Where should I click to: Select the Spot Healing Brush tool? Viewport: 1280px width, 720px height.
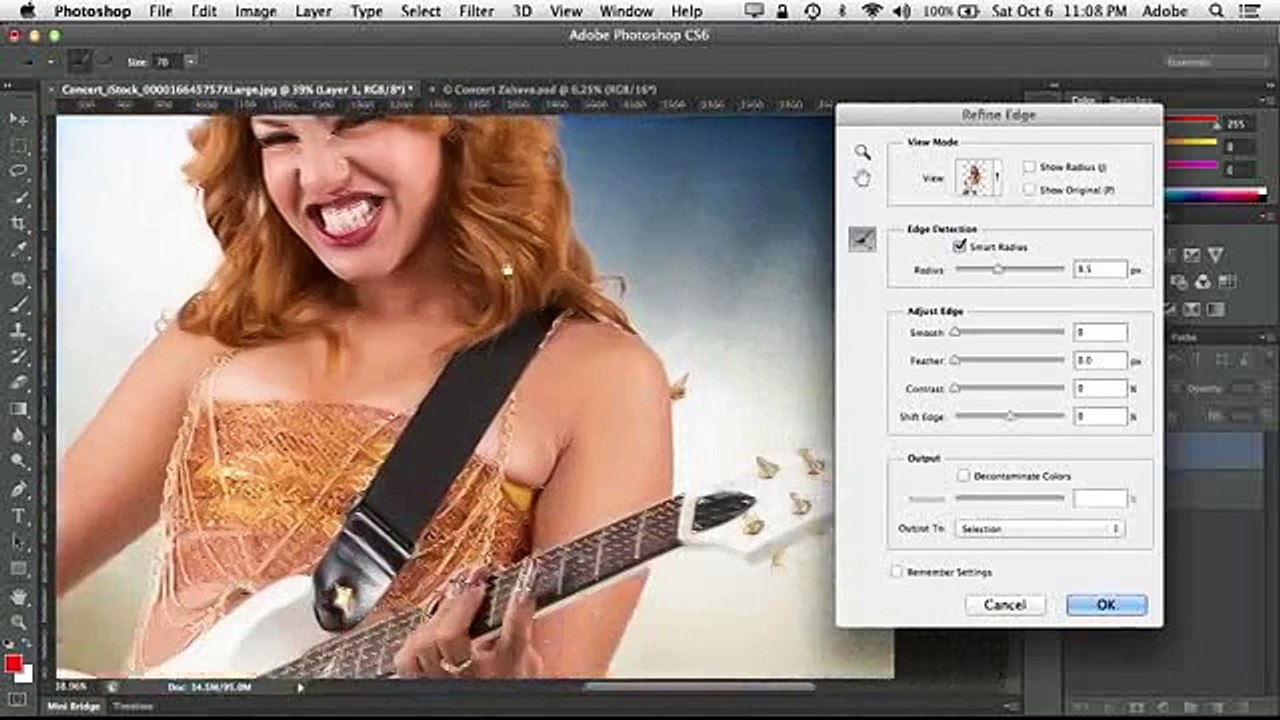[x=18, y=279]
